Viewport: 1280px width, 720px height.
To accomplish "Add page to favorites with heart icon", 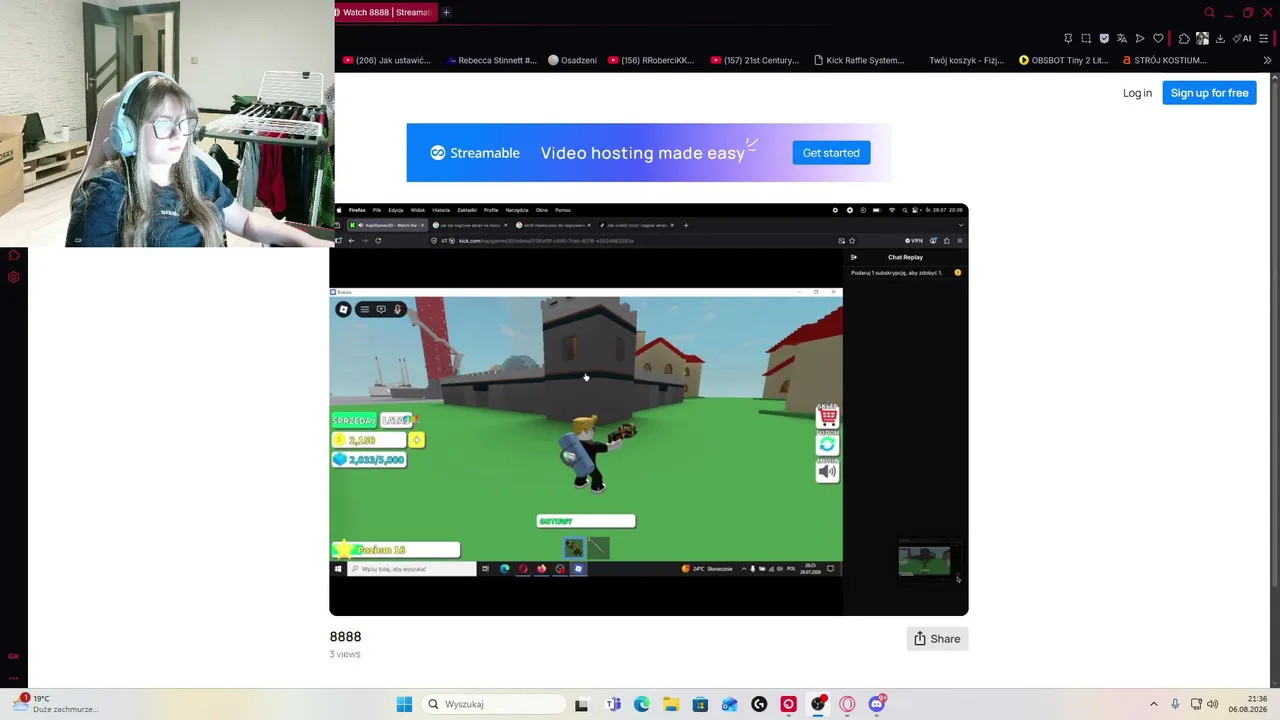I will [1158, 38].
